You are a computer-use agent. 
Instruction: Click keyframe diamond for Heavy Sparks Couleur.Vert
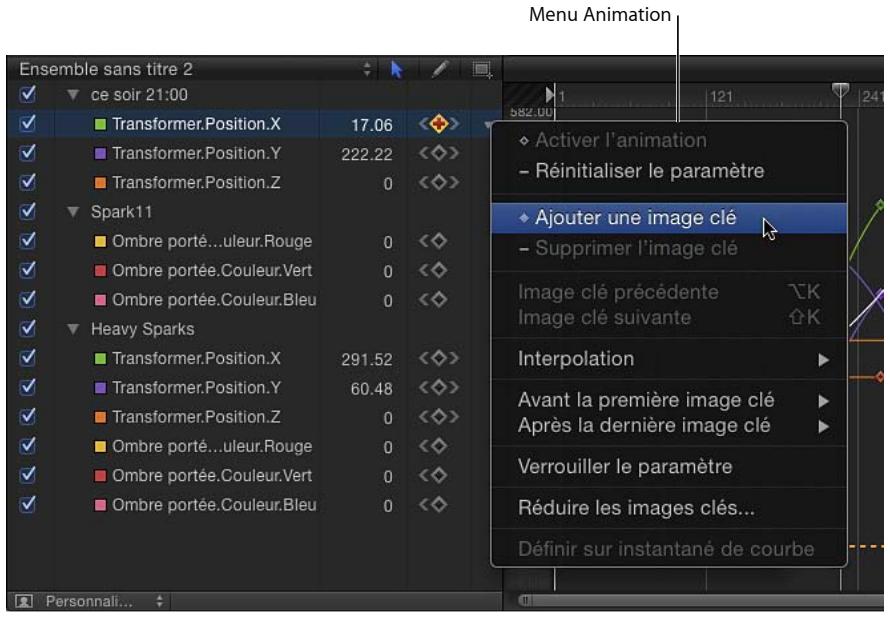coord(439,476)
